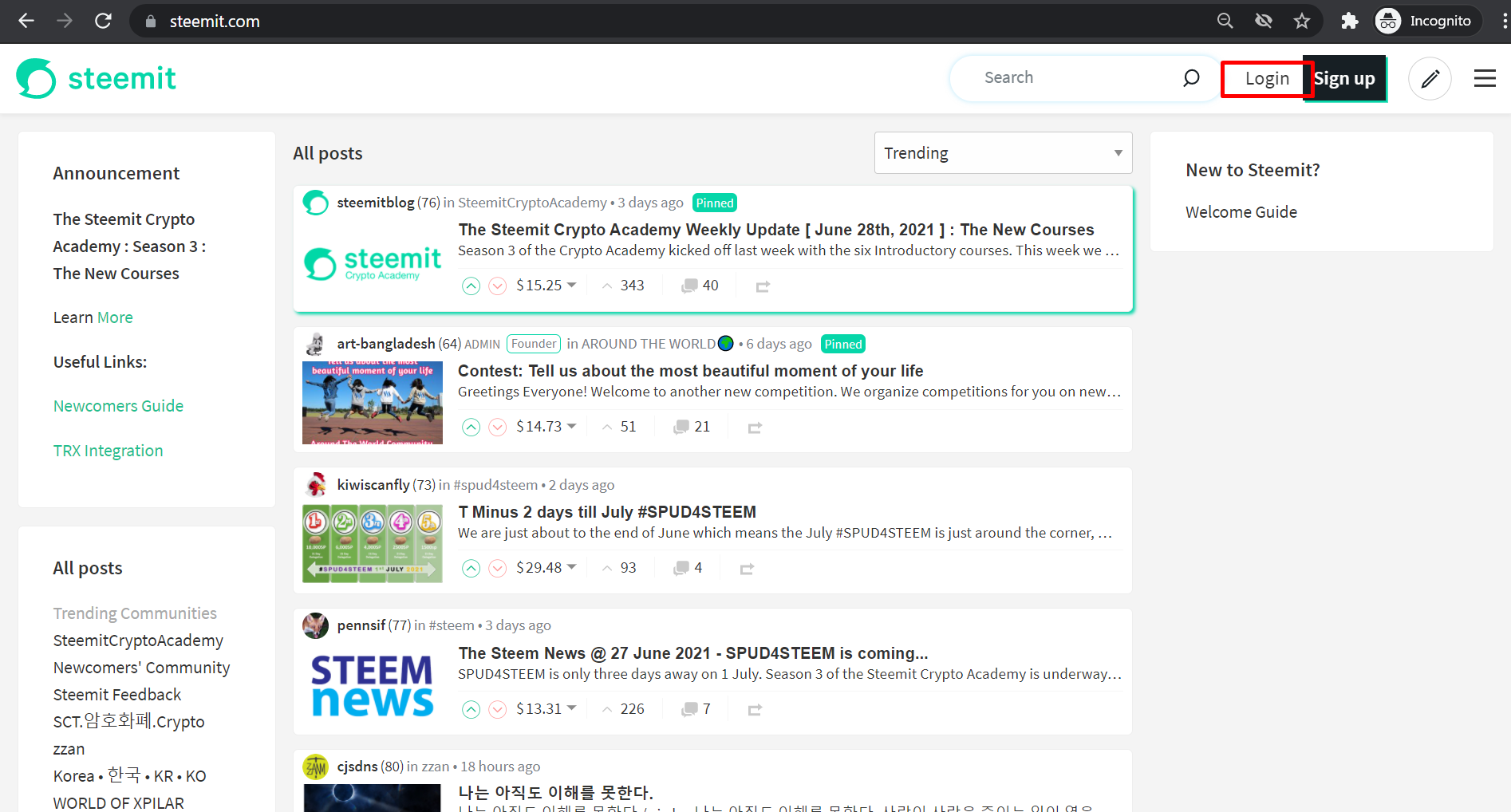Open SCT.암호화폐.Crypto community in sidebar
This screenshot has width=1511, height=812.
tap(128, 722)
